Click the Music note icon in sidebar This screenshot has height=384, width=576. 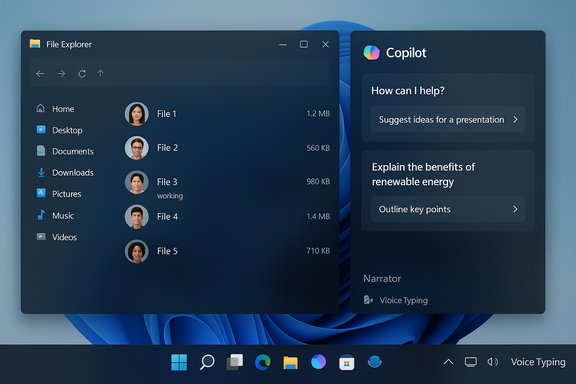tap(41, 215)
